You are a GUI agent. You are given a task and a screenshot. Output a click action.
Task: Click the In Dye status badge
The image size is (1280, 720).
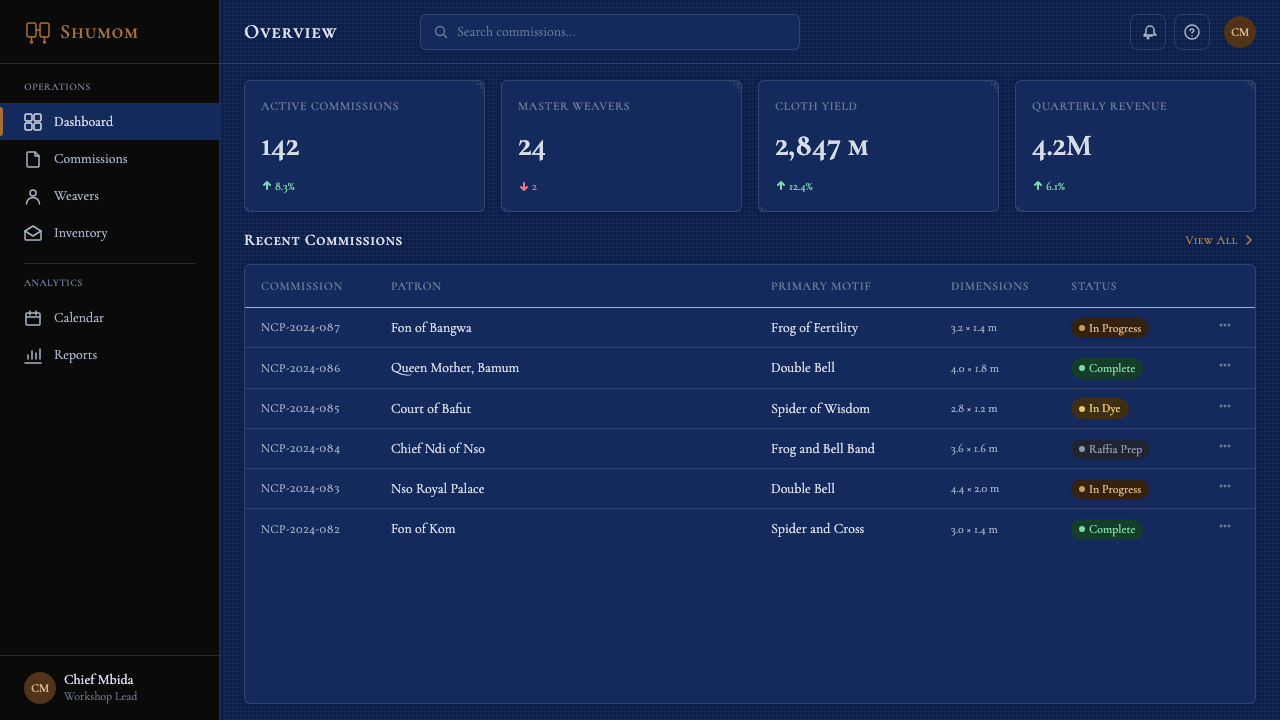click(x=1100, y=408)
